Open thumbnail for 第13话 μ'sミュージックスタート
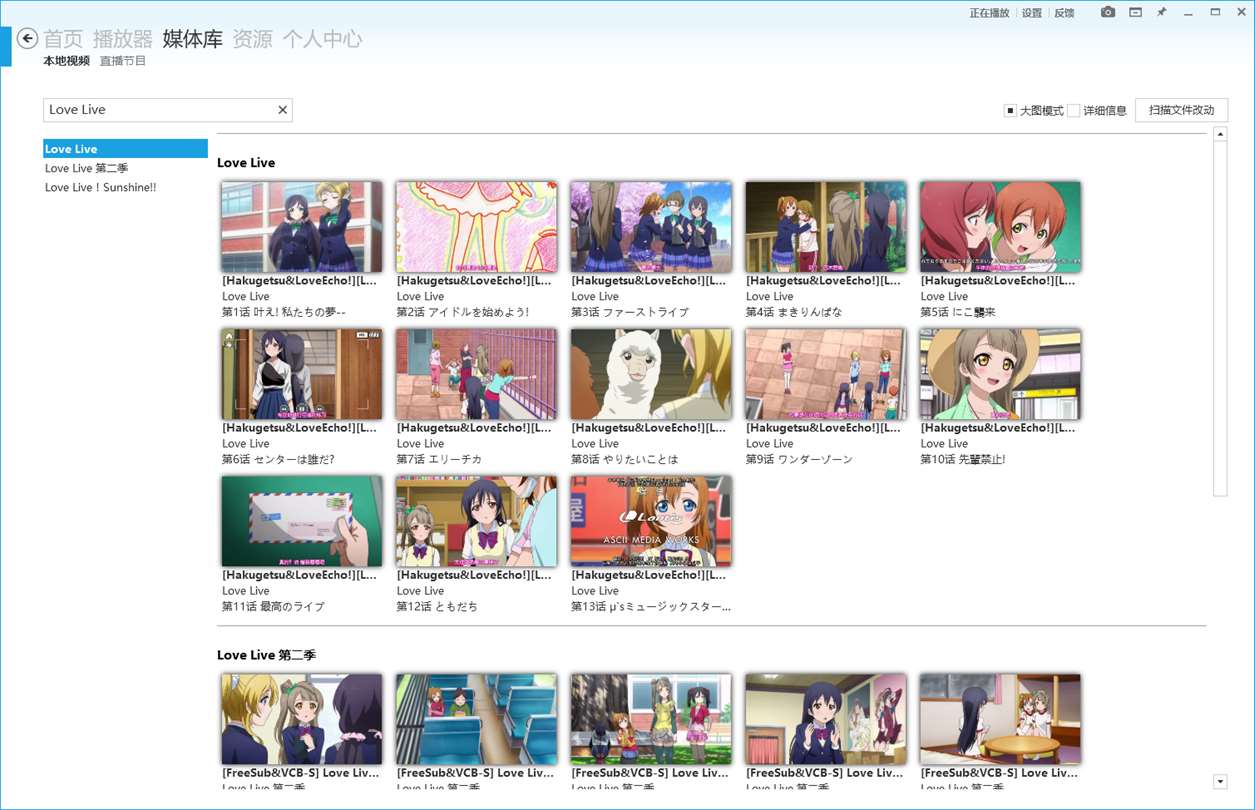 [651, 521]
